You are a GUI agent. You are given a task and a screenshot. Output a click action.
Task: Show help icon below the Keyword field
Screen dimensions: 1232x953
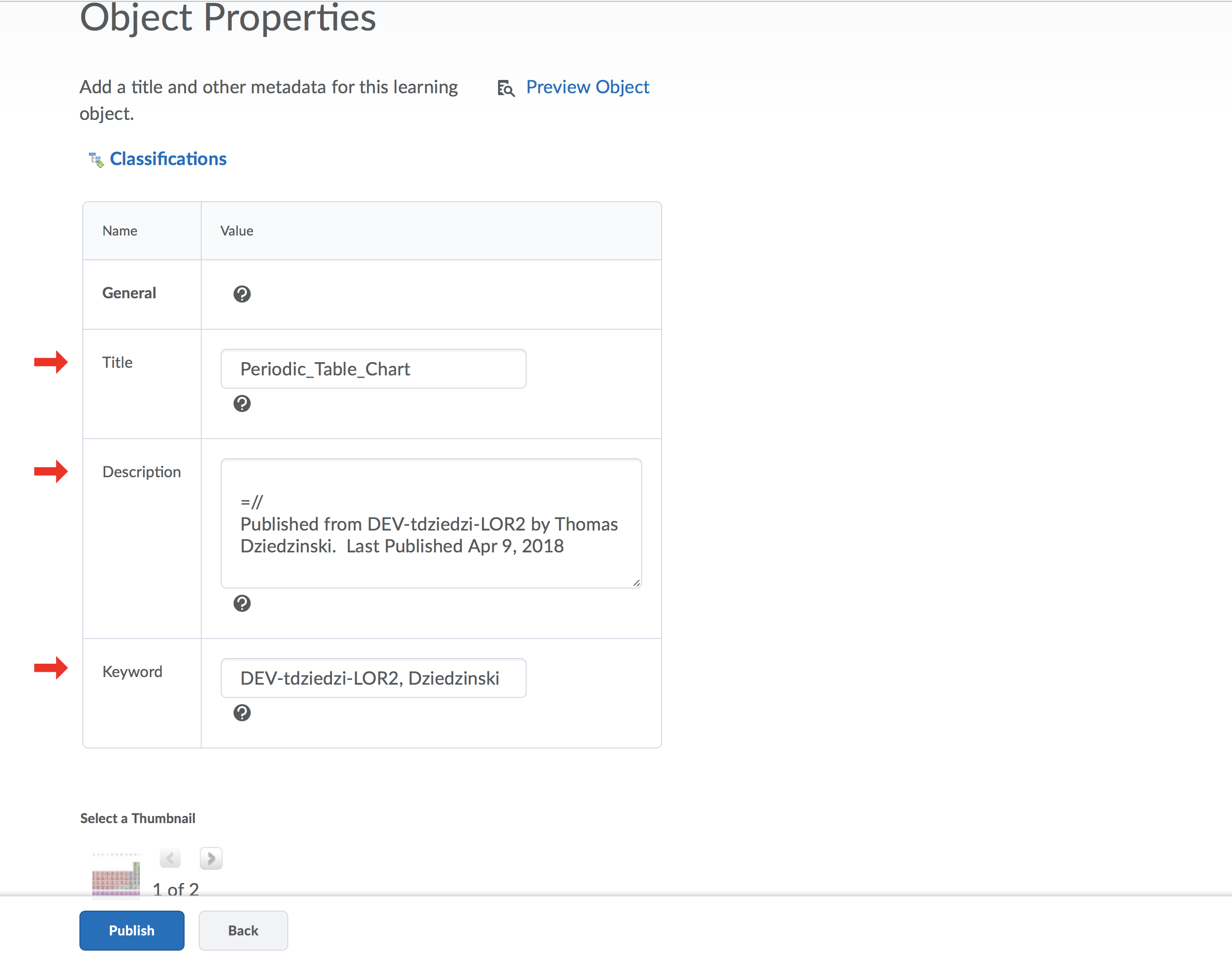[x=242, y=713]
